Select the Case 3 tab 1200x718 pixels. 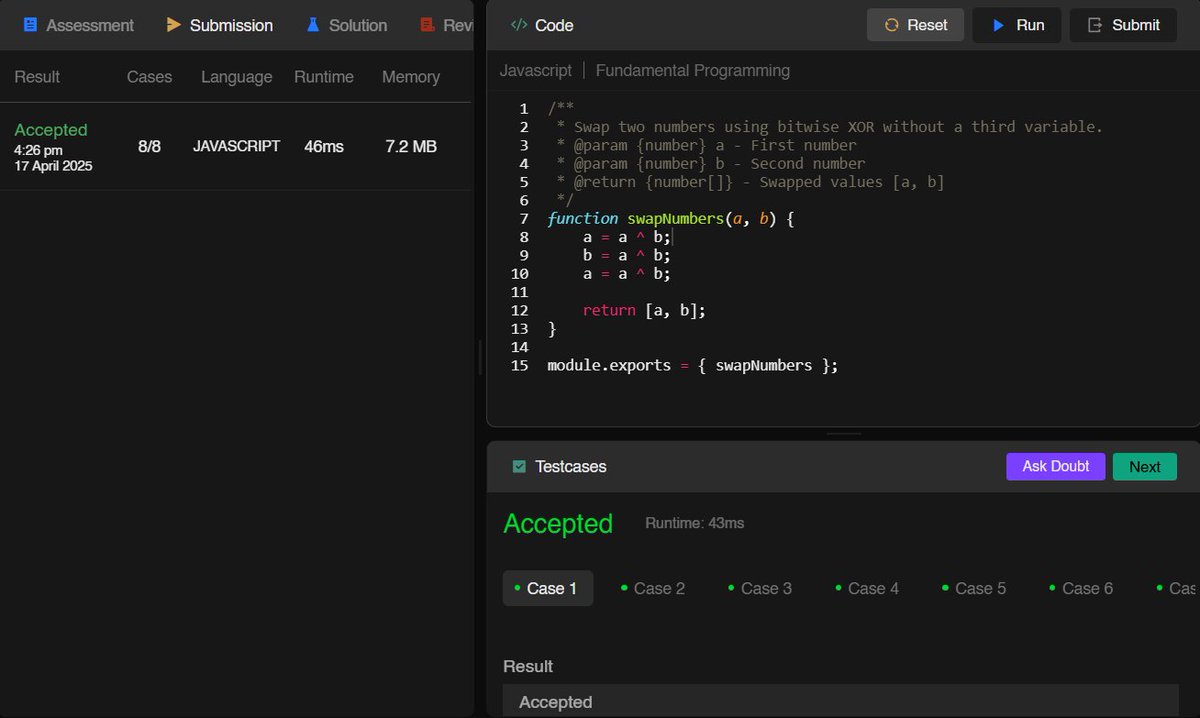click(x=760, y=588)
